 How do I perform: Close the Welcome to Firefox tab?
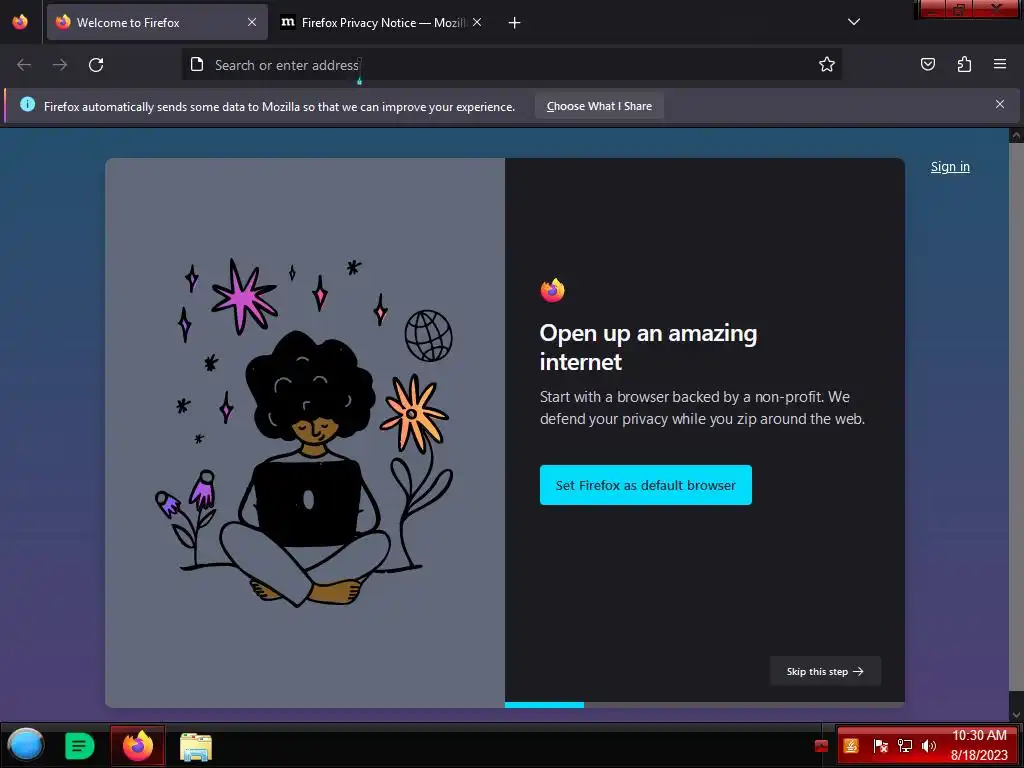(x=252, y=22)
